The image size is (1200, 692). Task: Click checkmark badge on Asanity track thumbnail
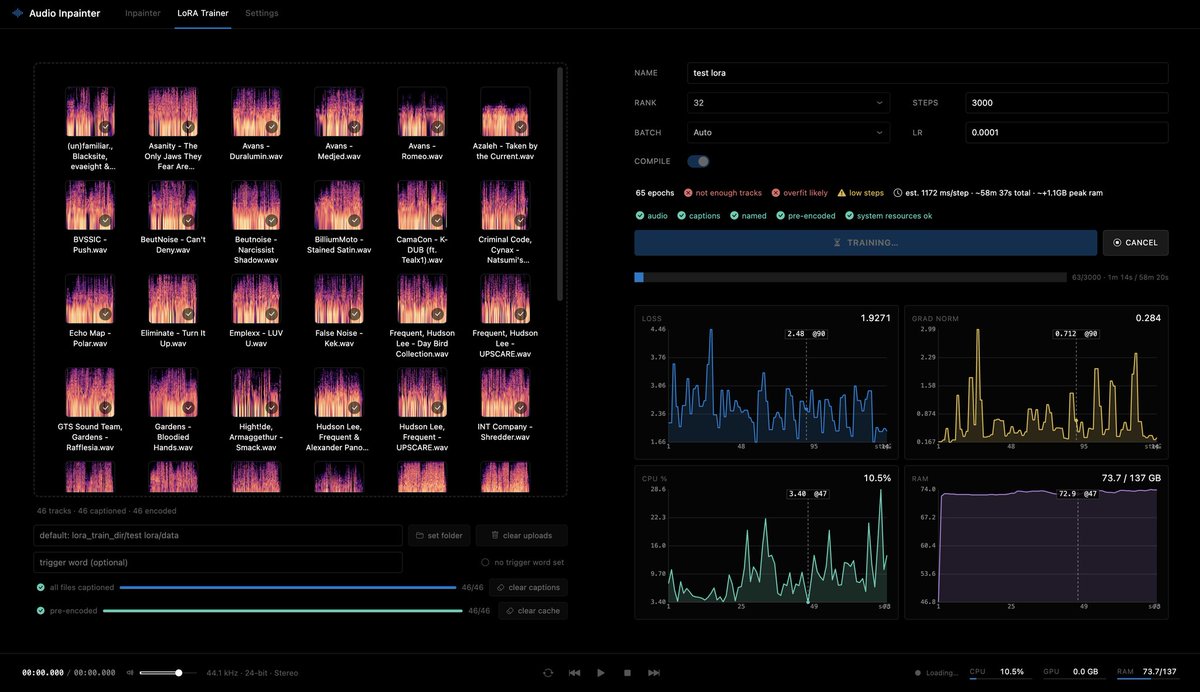point(188,127)
